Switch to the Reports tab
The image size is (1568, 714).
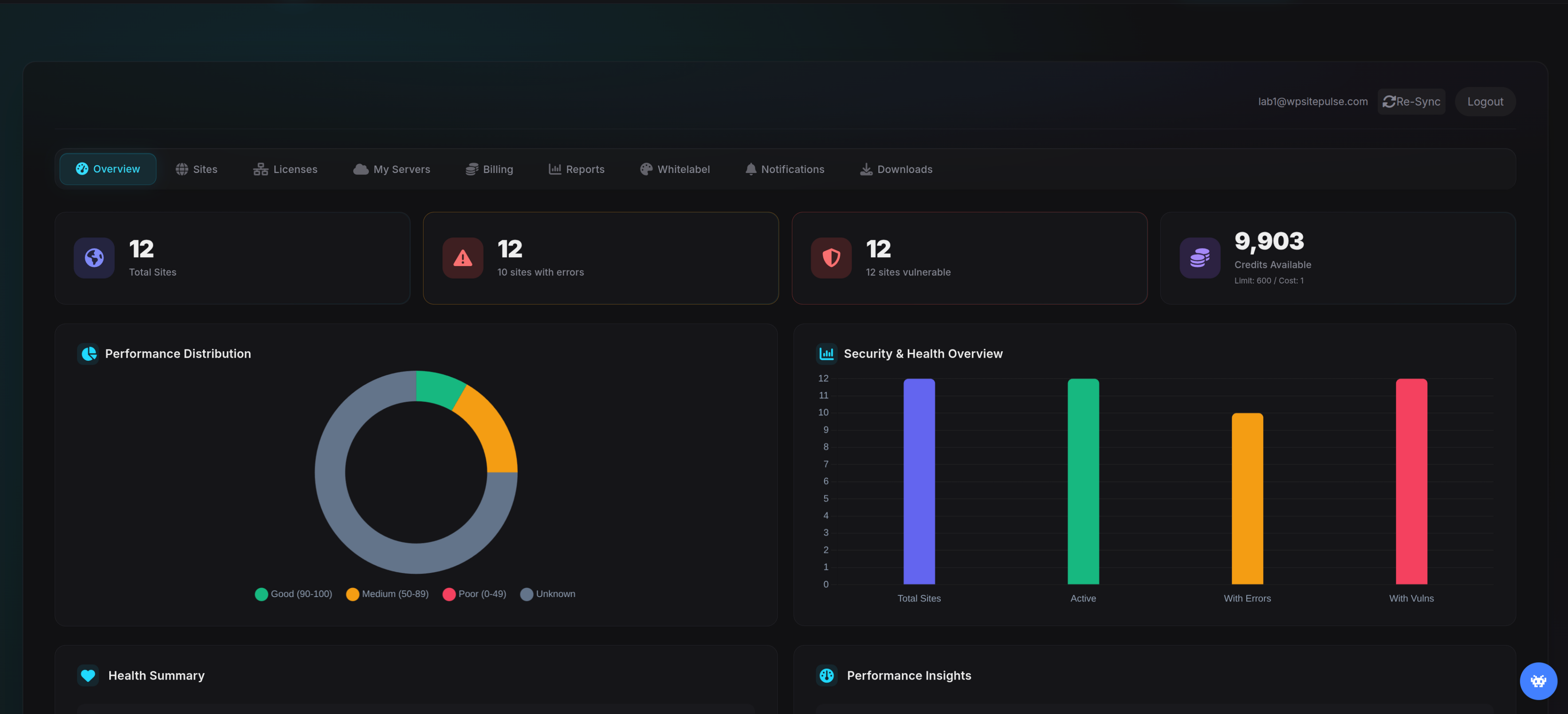point(576,169)
